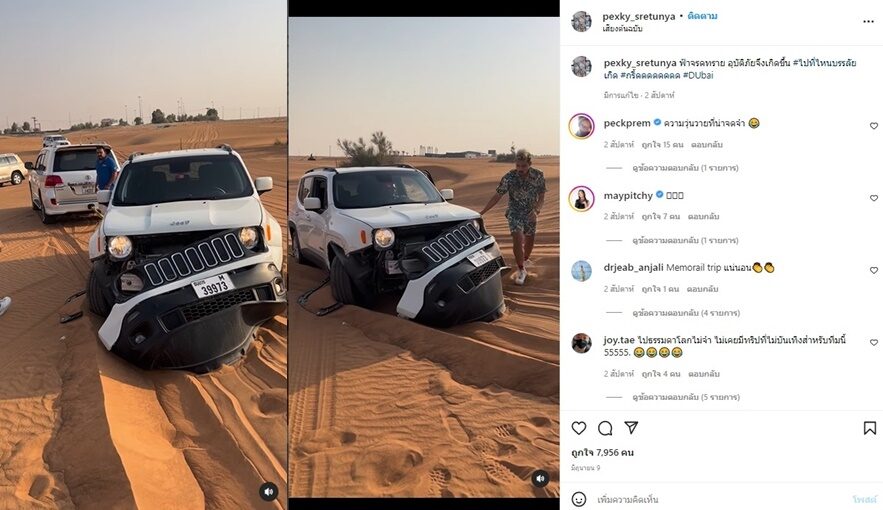Open comments with the speech bubble icon
The width and height of the screenshot is (883, 510).
(605, 428)
